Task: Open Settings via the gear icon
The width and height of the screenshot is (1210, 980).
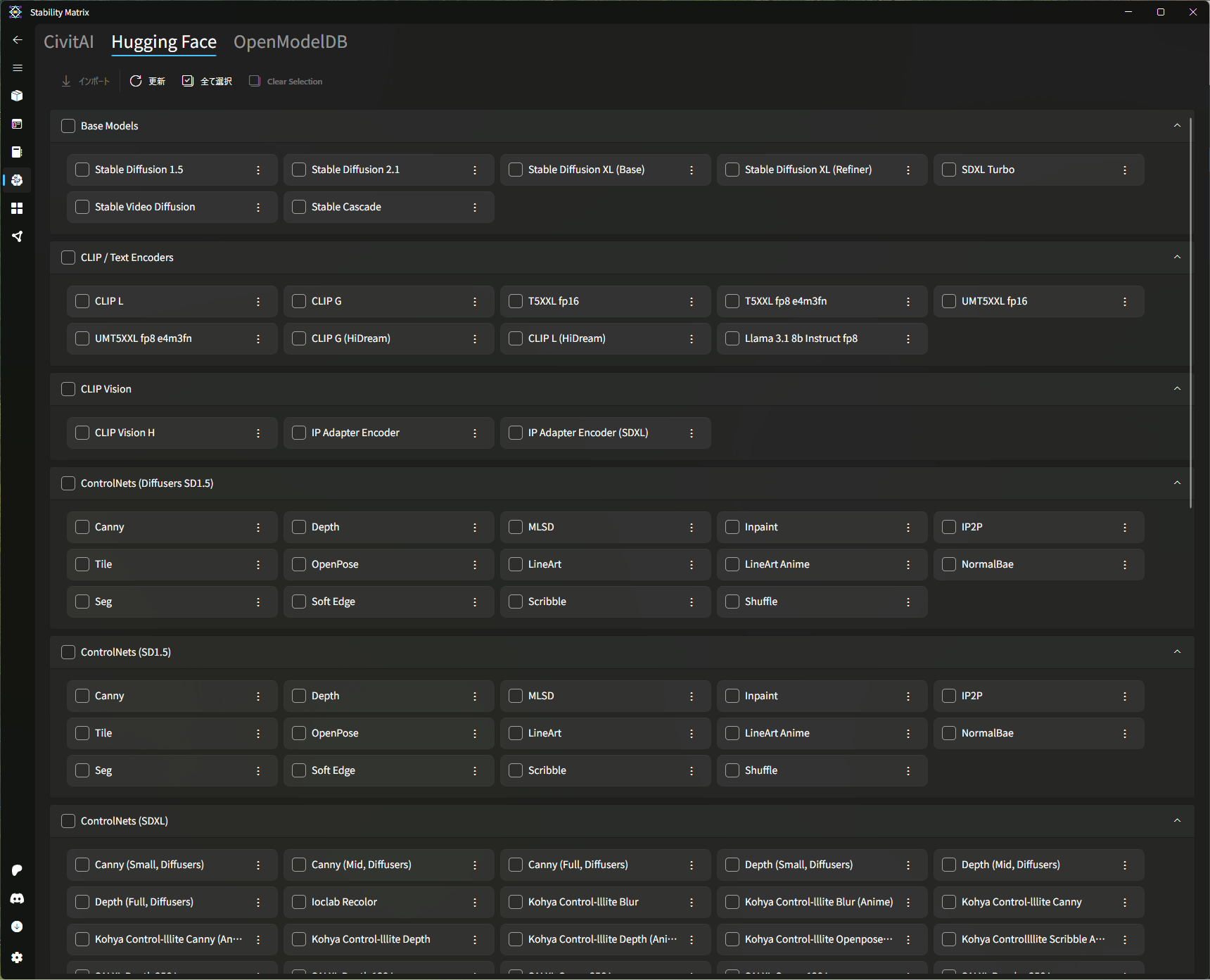Action: [17, 957]
